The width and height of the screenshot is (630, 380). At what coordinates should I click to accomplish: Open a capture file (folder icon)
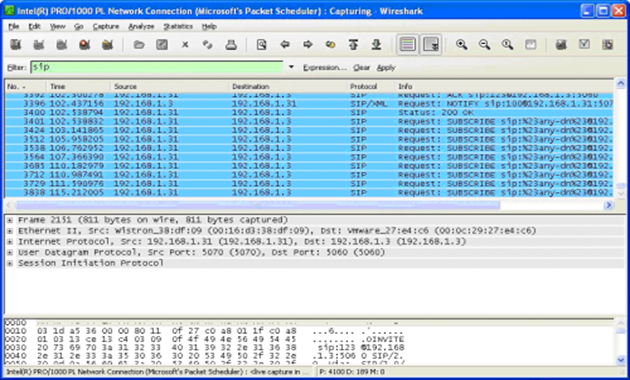[x=139, y=45]
